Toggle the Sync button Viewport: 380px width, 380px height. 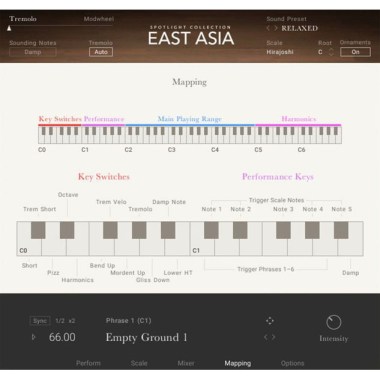point(40,321)
